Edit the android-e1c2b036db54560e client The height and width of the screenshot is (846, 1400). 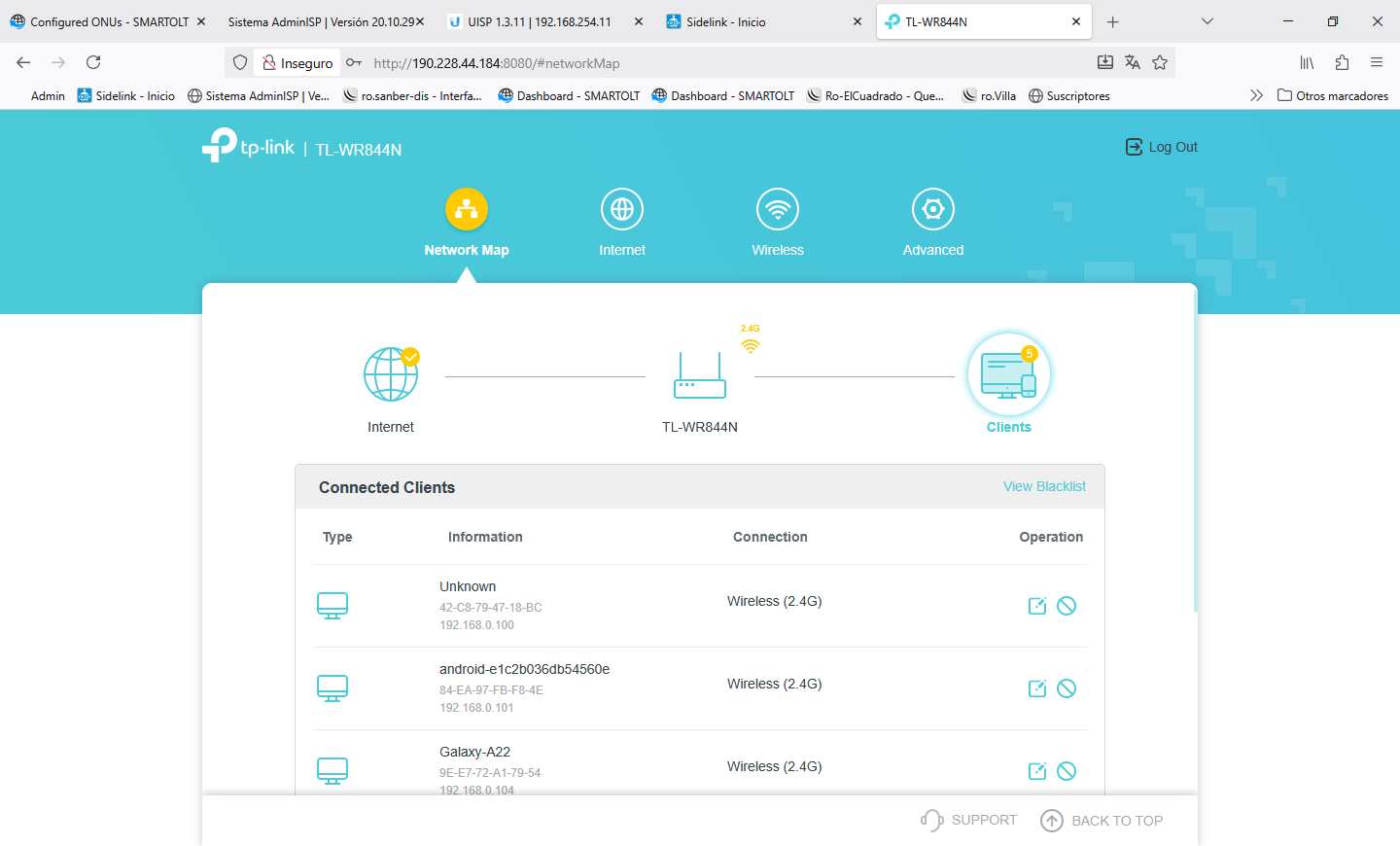pos(1037,688)
